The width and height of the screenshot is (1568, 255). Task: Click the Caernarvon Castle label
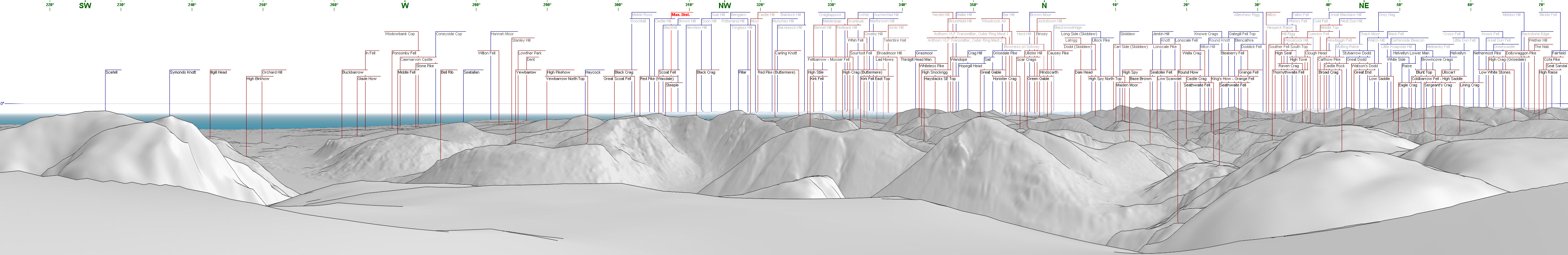tap(416, 60)
